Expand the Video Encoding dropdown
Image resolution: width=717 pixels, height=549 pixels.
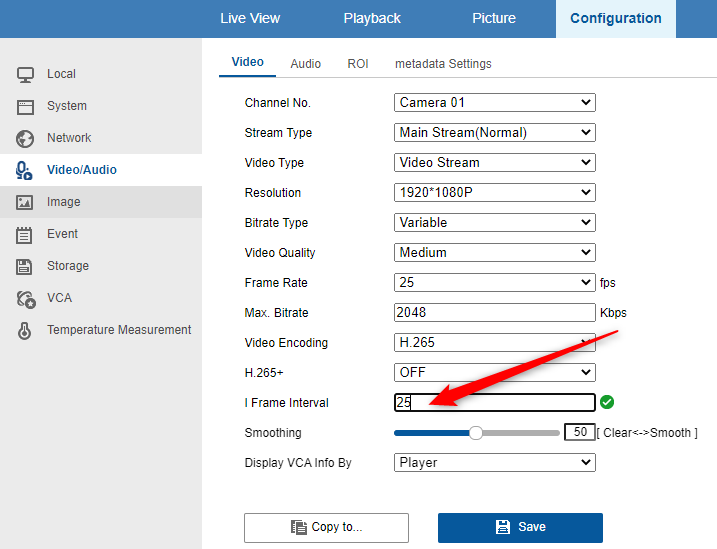point(495,342)
